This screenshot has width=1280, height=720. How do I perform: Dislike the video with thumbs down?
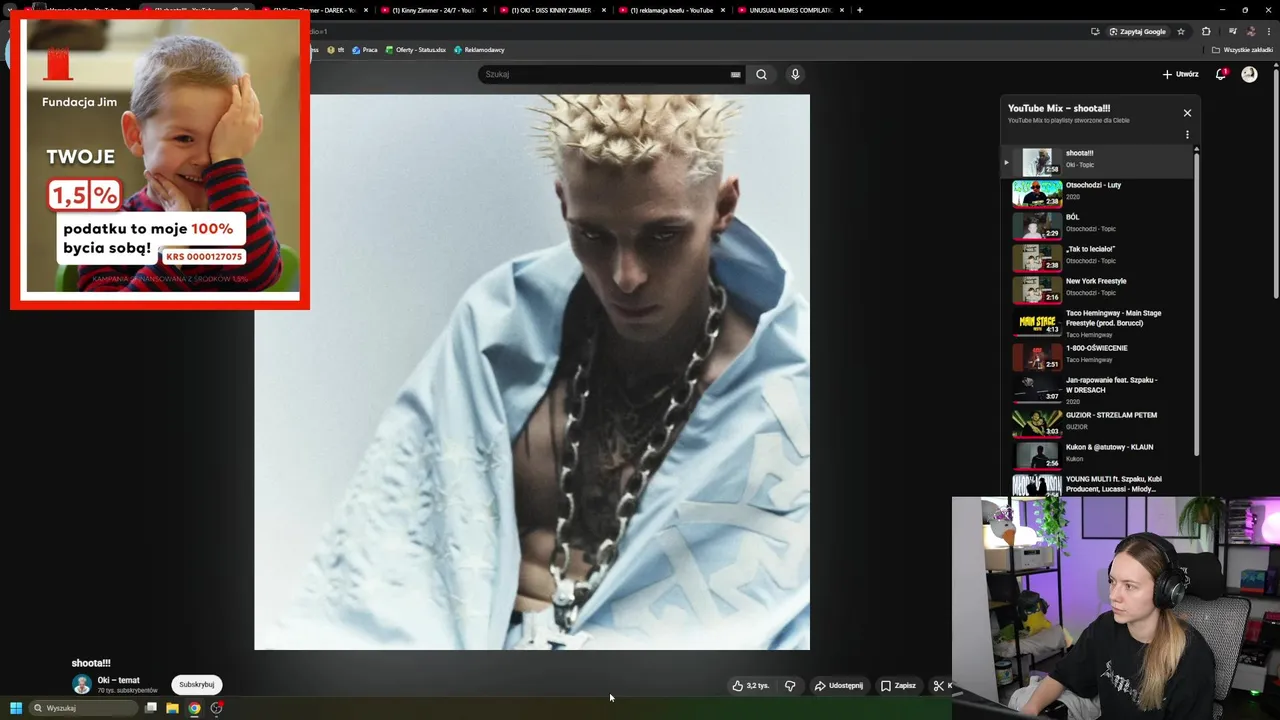pos(790,686)
